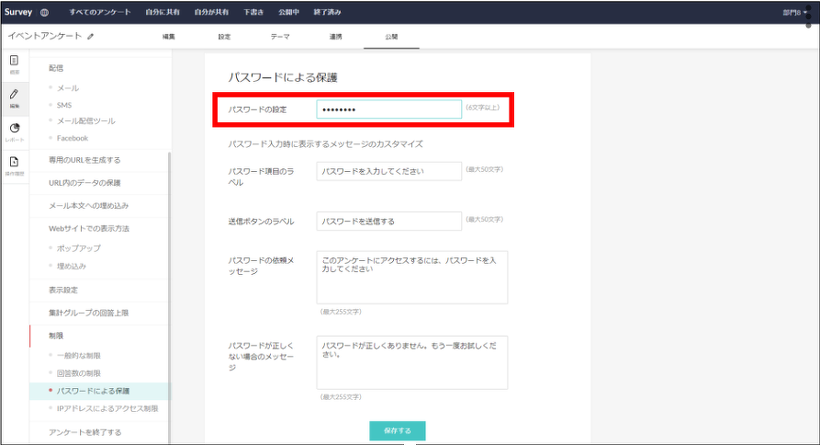Image resolution: width=820 pixels, height=445 pixels.
Task: Click the vertical dots menu icon
Action: click(x=808, y=17)
